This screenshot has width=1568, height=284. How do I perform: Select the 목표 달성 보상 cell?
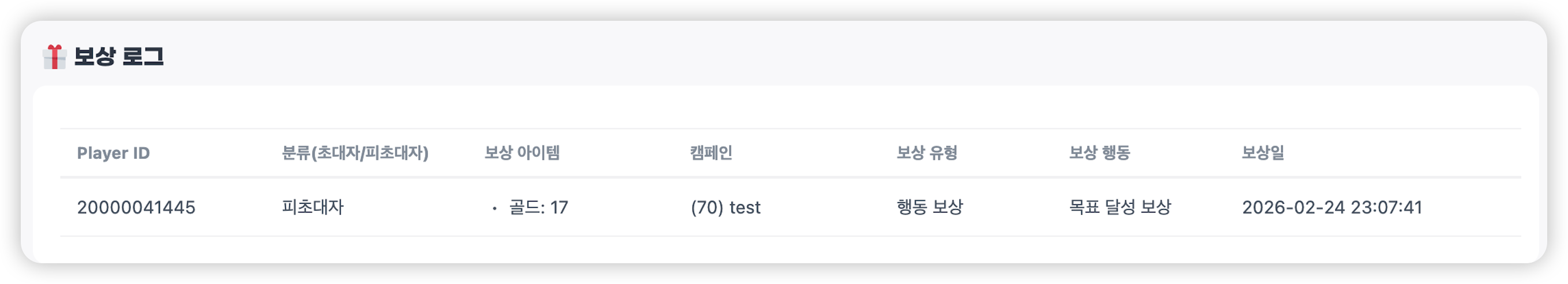[1120, 207]
